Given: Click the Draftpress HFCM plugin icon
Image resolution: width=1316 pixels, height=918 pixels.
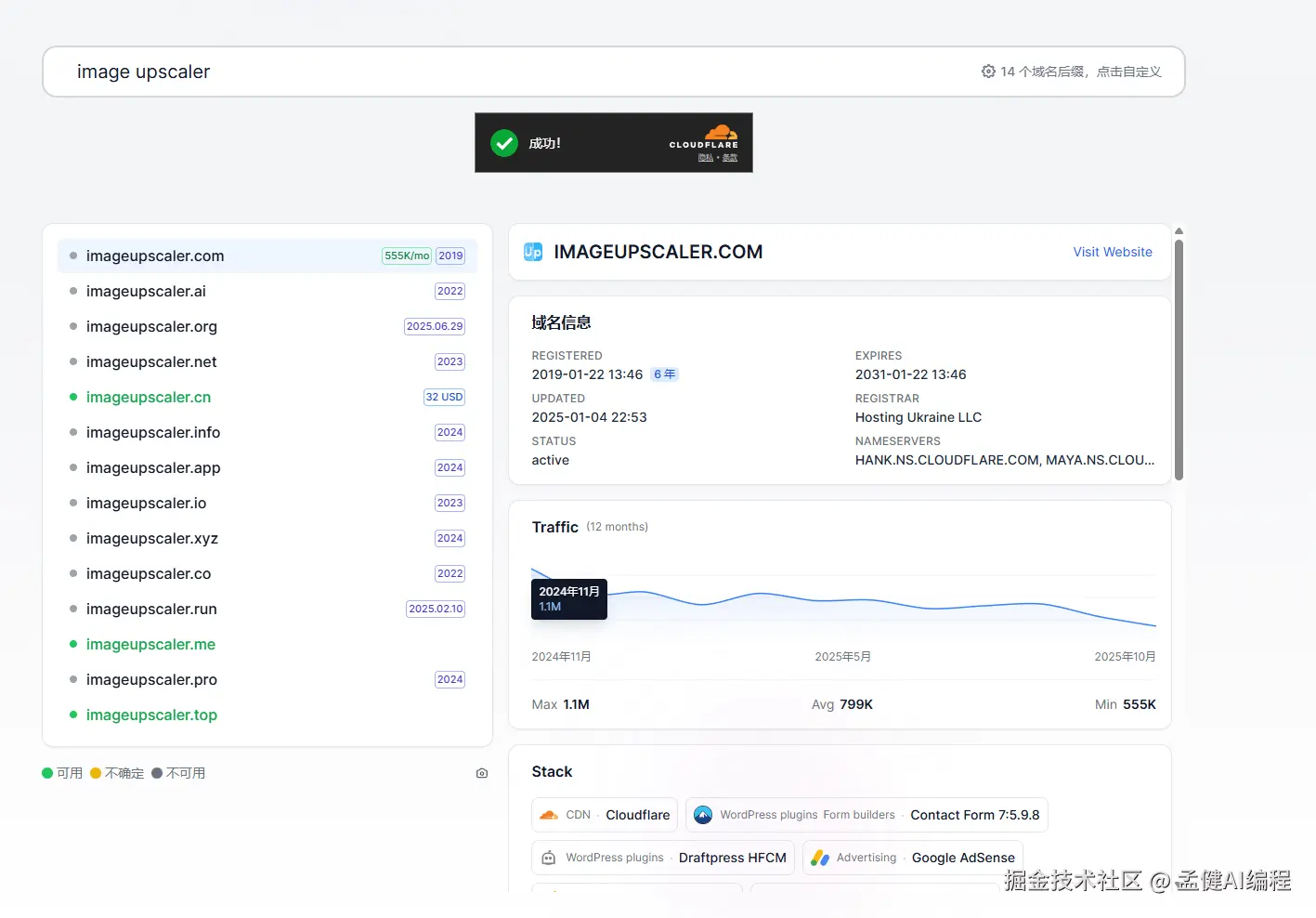Looking at the screenshot, I should [x=549, y=858].
